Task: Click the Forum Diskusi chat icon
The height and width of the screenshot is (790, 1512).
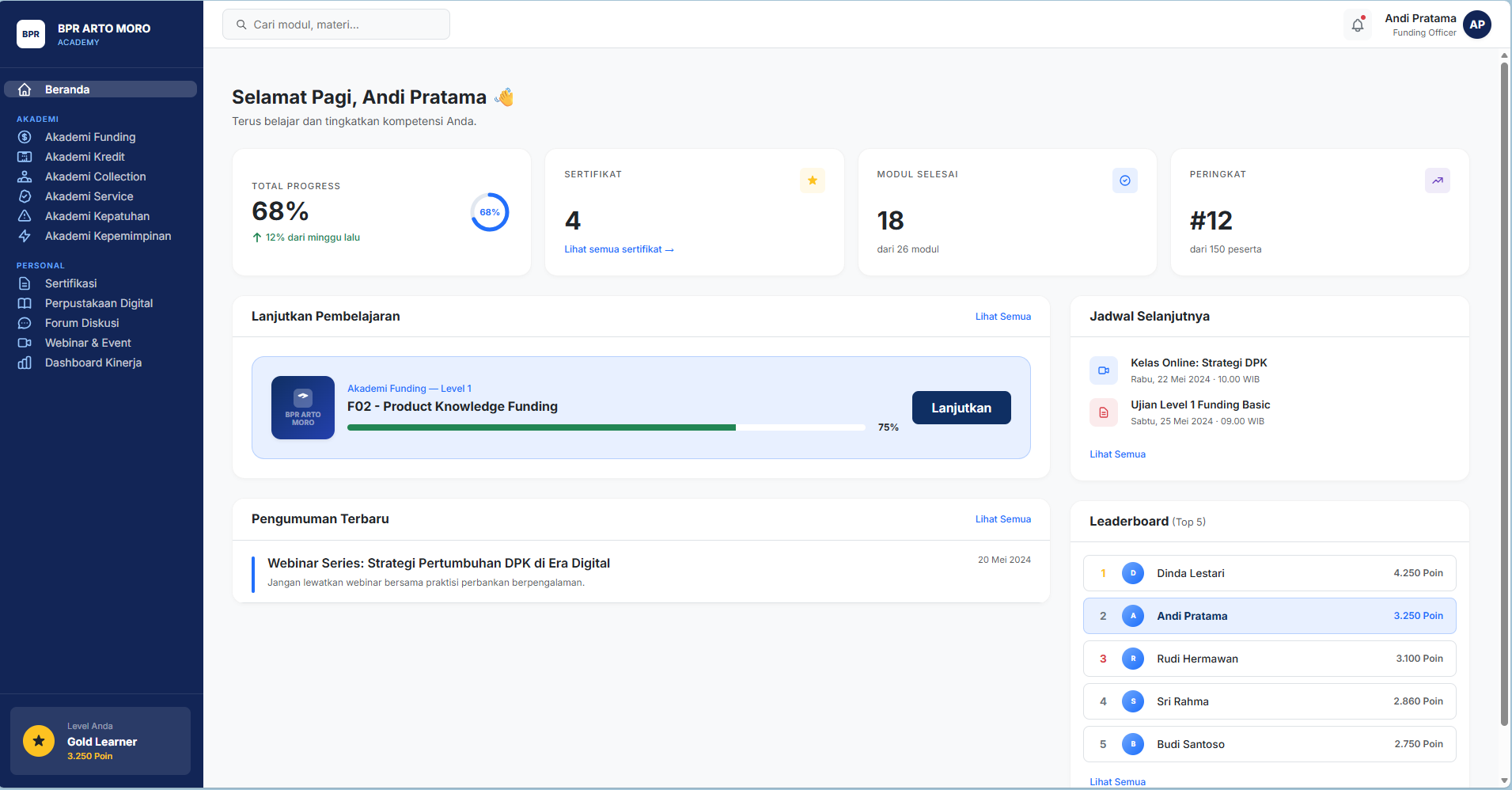Action: coord(25,323)
